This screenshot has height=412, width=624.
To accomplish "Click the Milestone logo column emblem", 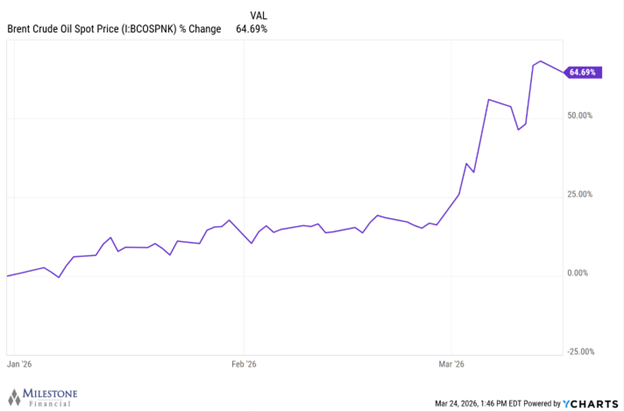I will pos(14,395).
